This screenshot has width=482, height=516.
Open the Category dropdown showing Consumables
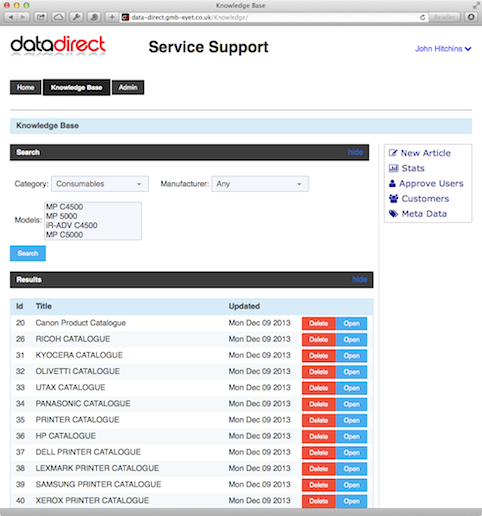(x=100, y=184)
